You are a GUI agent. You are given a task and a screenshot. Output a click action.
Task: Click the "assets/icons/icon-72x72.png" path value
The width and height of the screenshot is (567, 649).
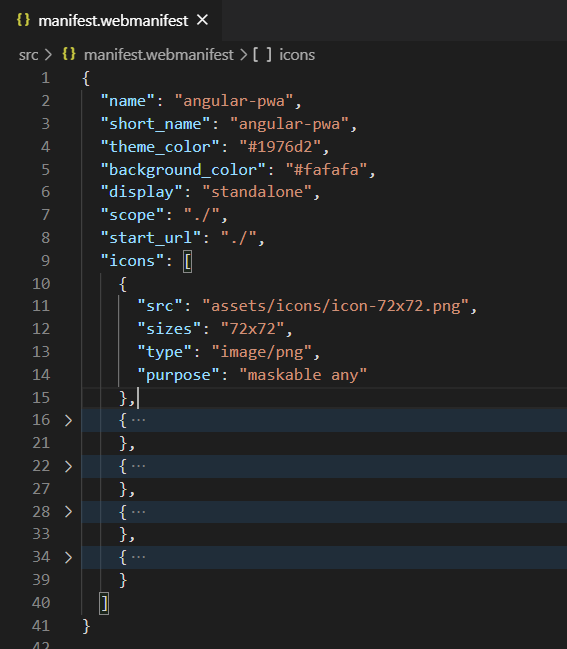pos(335,306)
